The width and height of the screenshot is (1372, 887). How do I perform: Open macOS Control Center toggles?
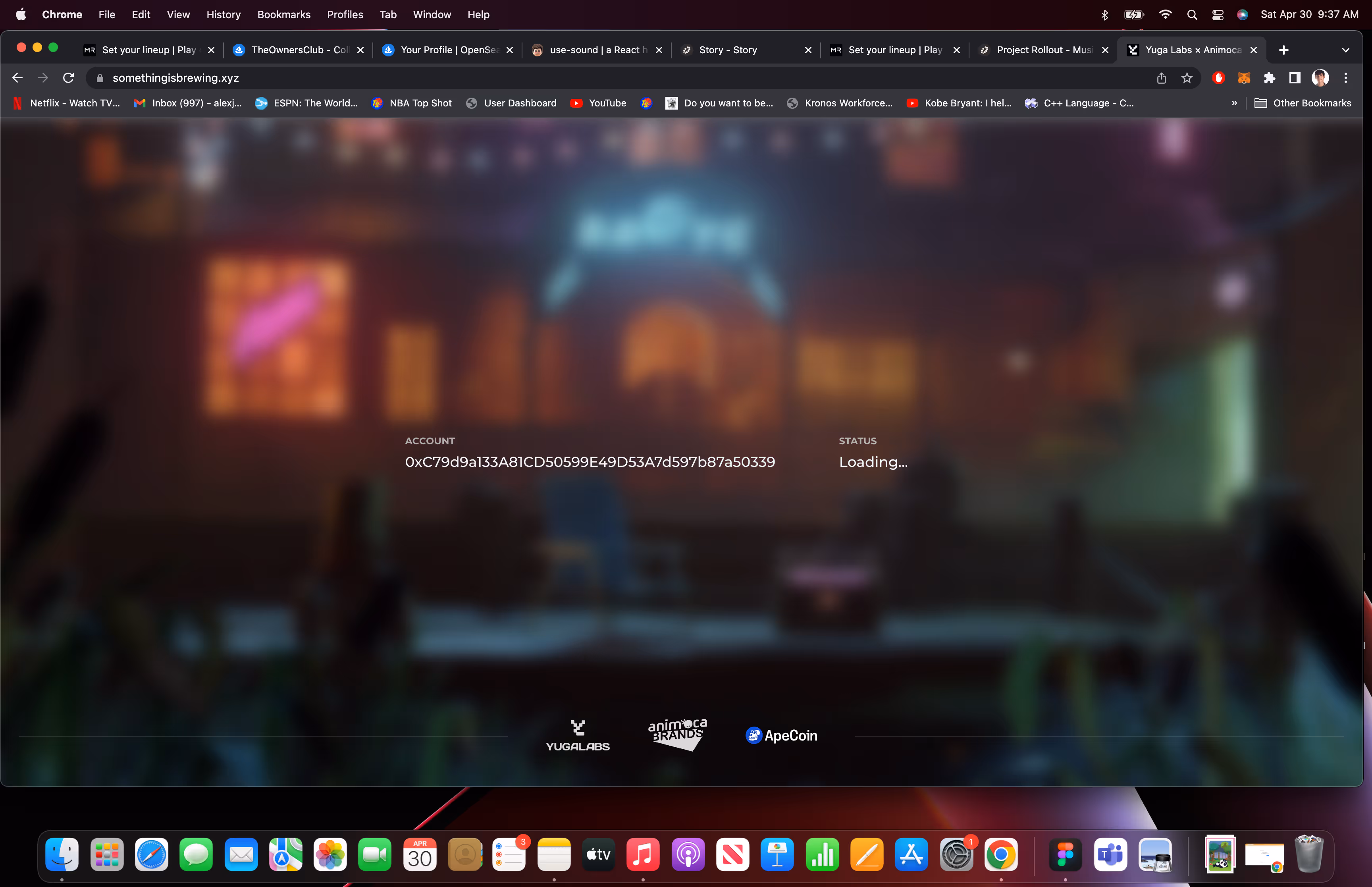(x=1217, y=15)
